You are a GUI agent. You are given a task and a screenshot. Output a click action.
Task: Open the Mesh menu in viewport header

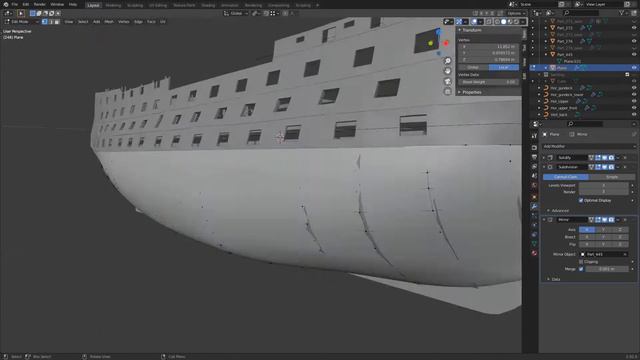[109, 22]
